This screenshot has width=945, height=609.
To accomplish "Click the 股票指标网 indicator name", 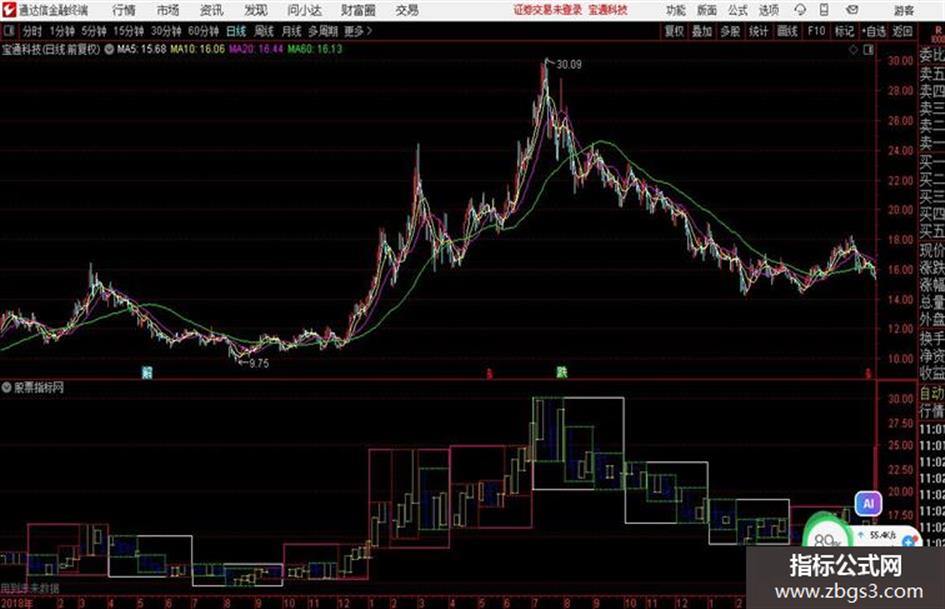I will click(x=39, y=388).
